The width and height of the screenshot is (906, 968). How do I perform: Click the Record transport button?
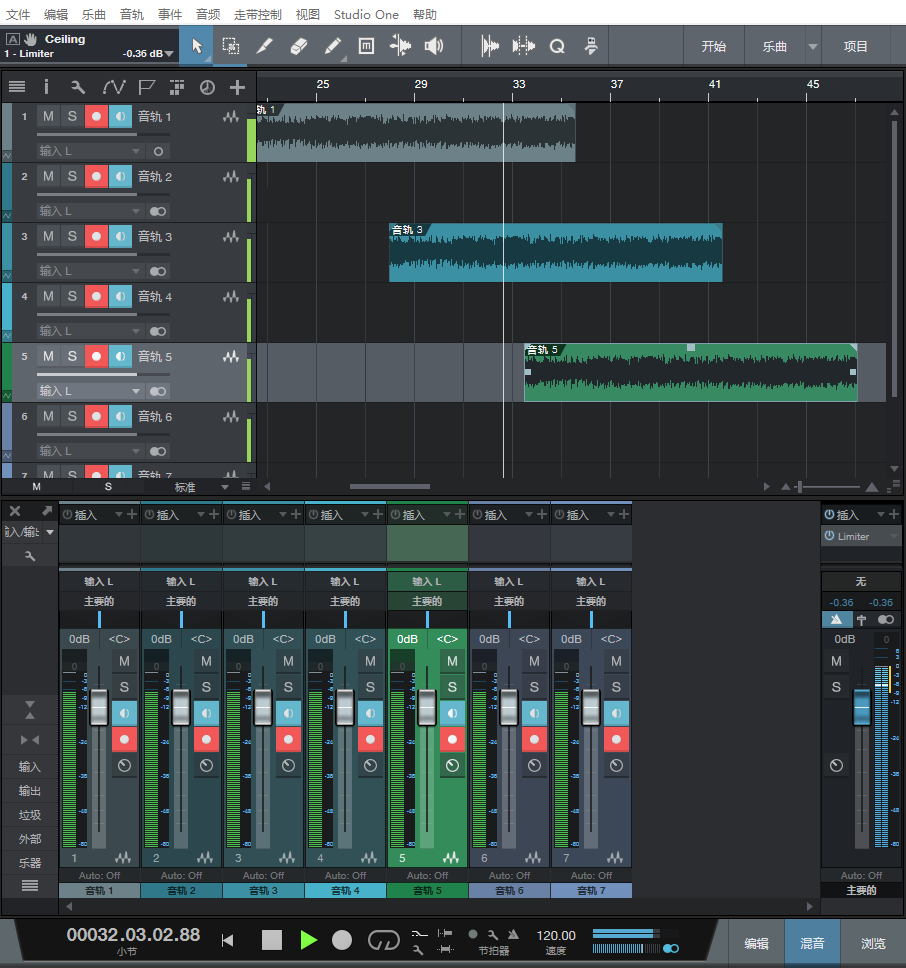pos(342,940)
